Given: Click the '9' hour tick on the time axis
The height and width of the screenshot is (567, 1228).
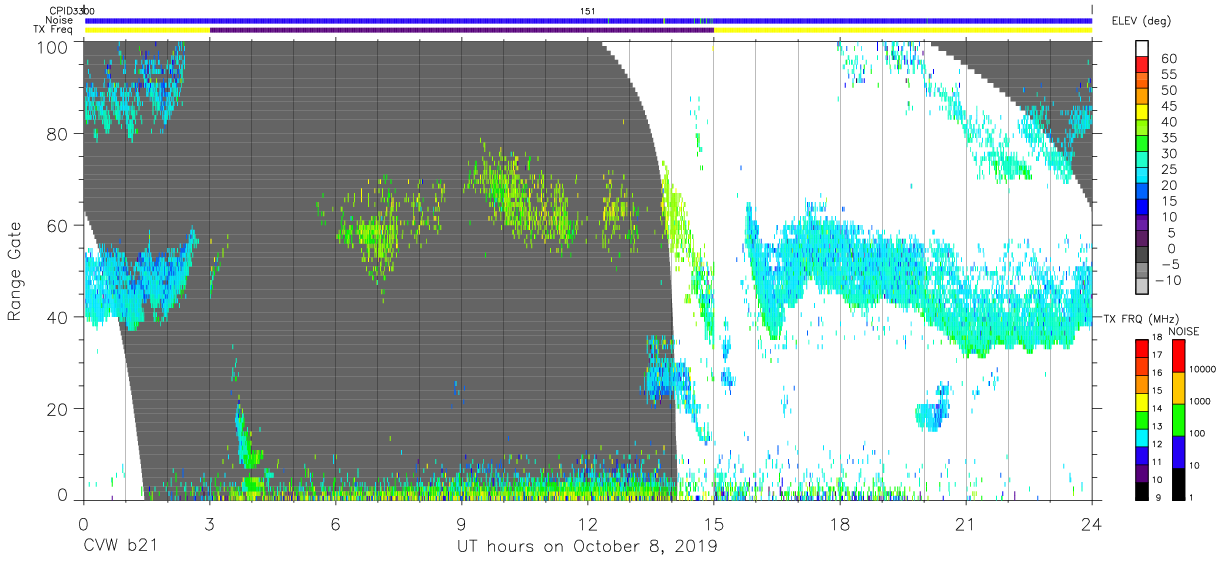Looking at the screenshot, I should tap(462, 523).
